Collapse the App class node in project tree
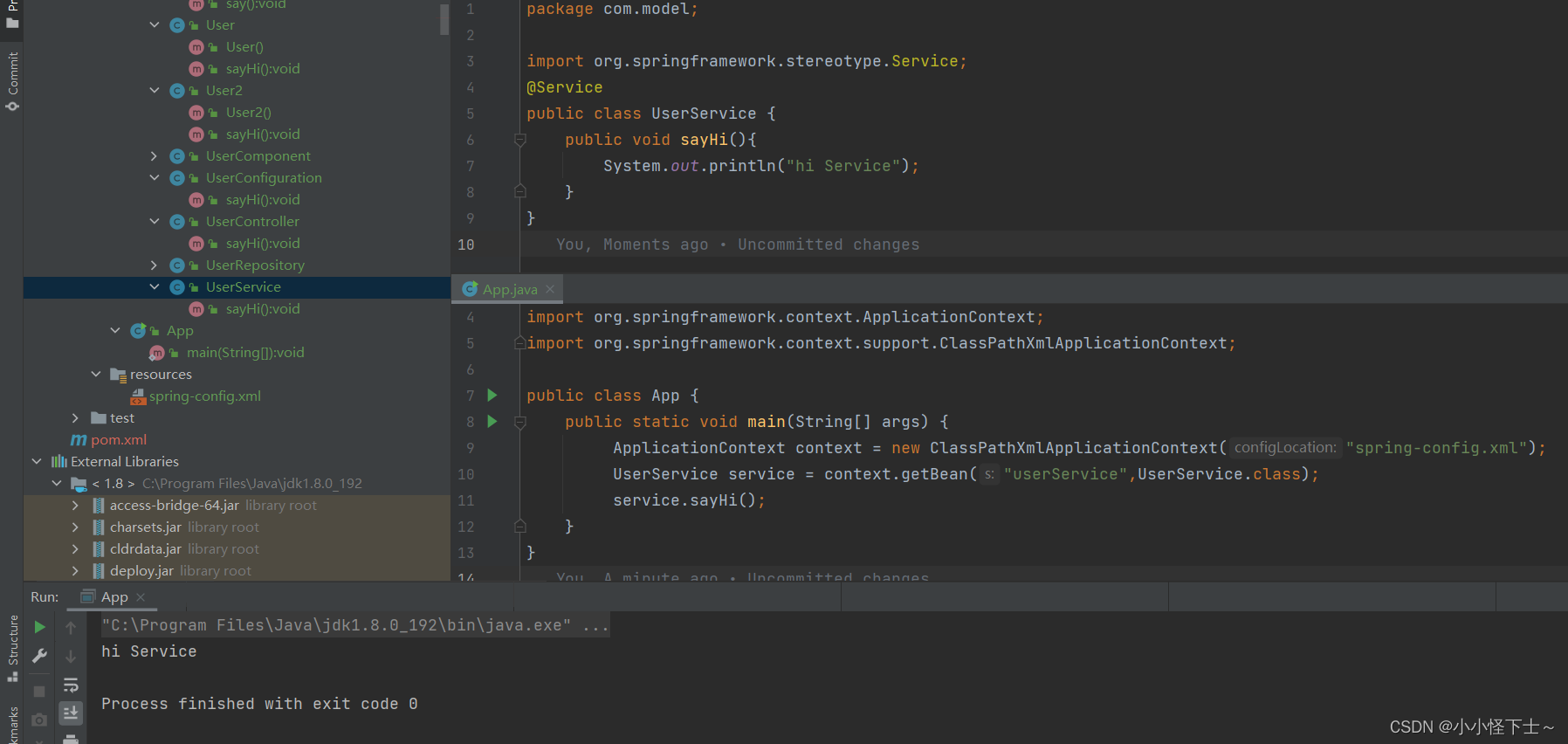Viewport: 1568px width, 744px height. pyautogui.click(x=115, y=331)
